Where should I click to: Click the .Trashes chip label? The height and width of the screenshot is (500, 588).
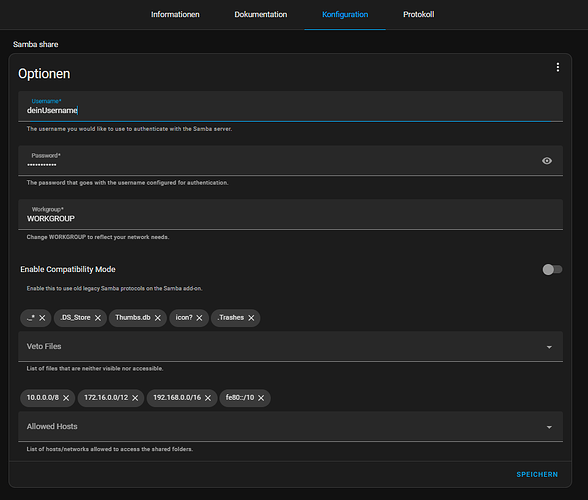[231, 317]
